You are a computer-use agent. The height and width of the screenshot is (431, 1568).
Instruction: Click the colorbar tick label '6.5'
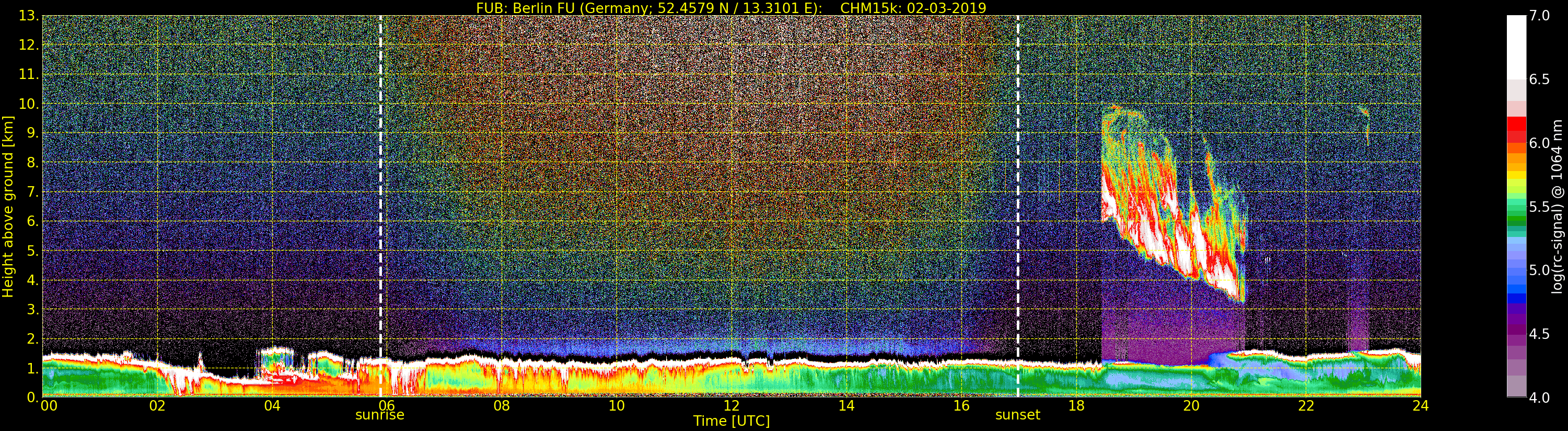pyautogui.click(x=1539, y=80)
